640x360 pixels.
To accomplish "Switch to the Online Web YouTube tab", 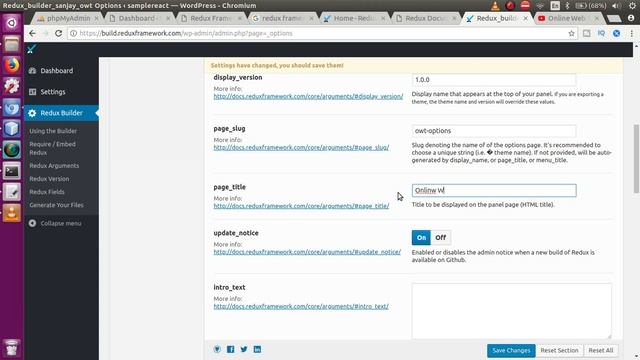I will 567,18.
